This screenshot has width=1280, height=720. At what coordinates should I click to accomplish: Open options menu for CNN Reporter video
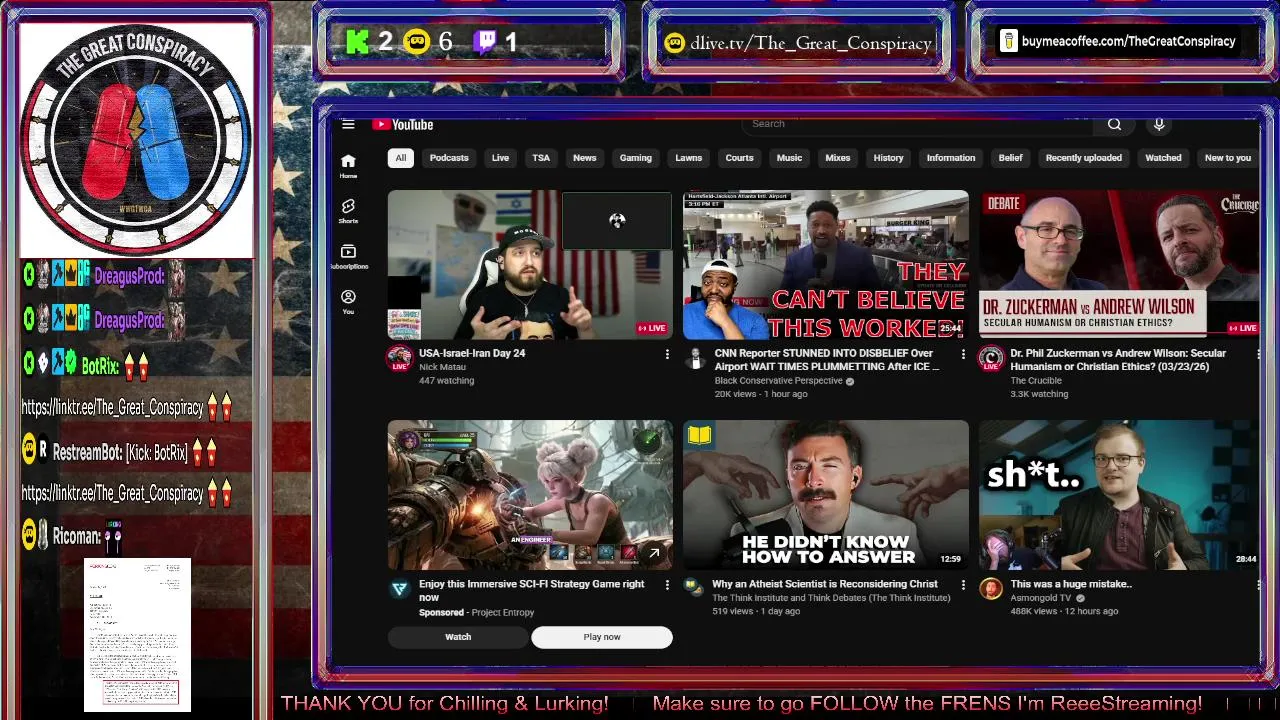tap(963, 354)
